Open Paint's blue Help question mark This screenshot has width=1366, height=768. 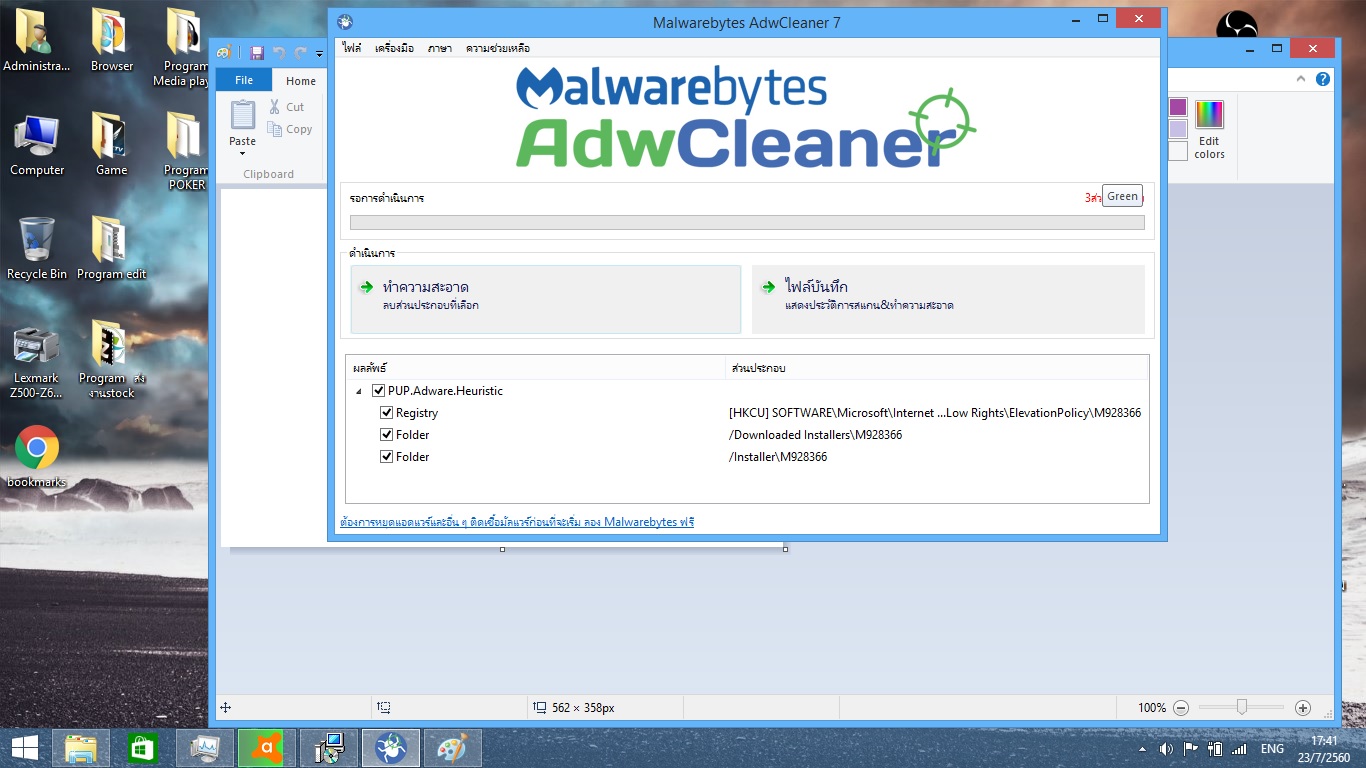point(1323,79)
